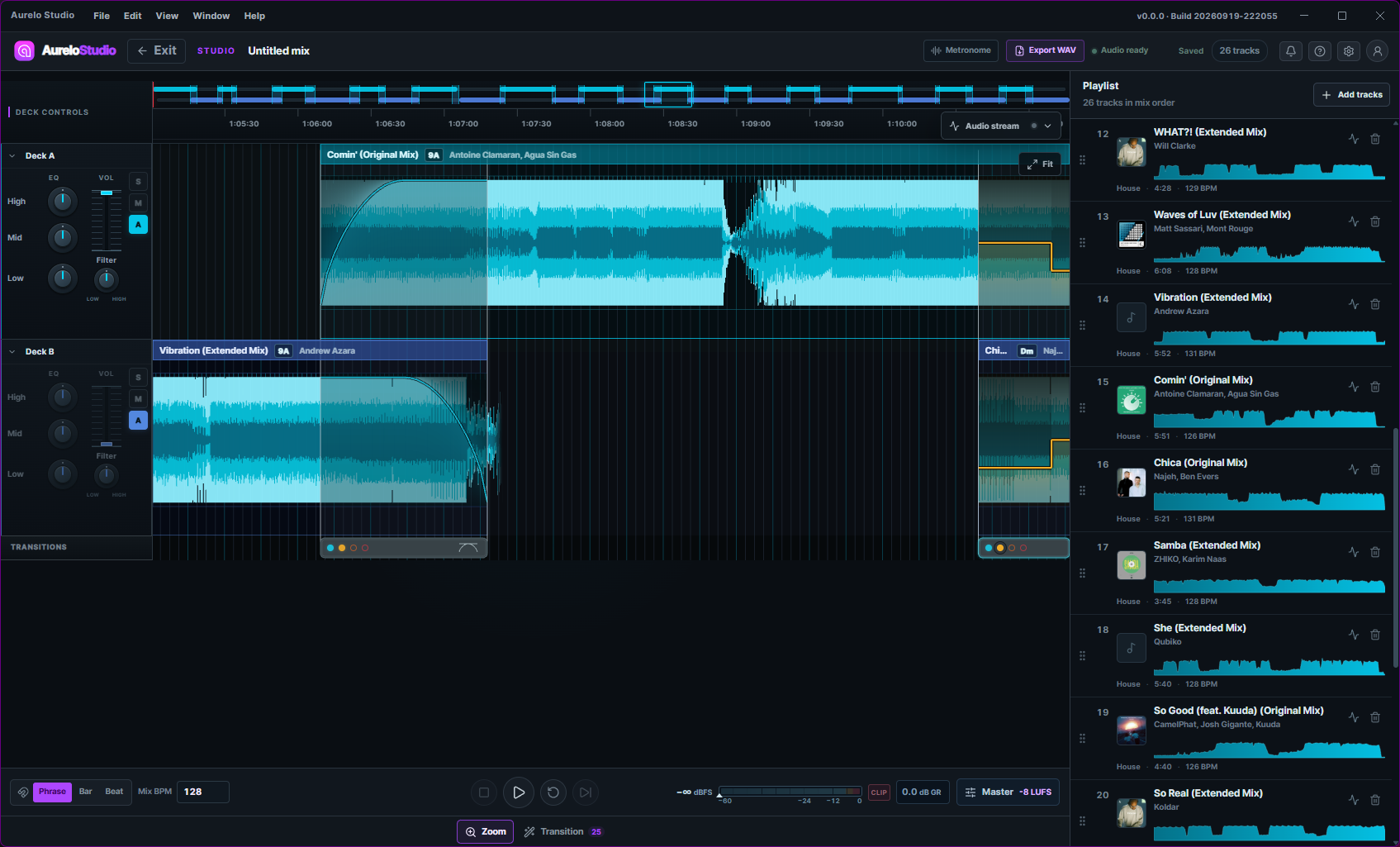Toggle Deck A automation A button

138,225
